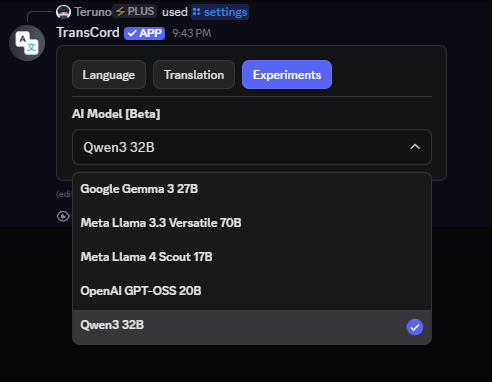Viewport: 492px width, 382px height.
Task: Click Teruno's small user avatar
Action: [63, 12]
